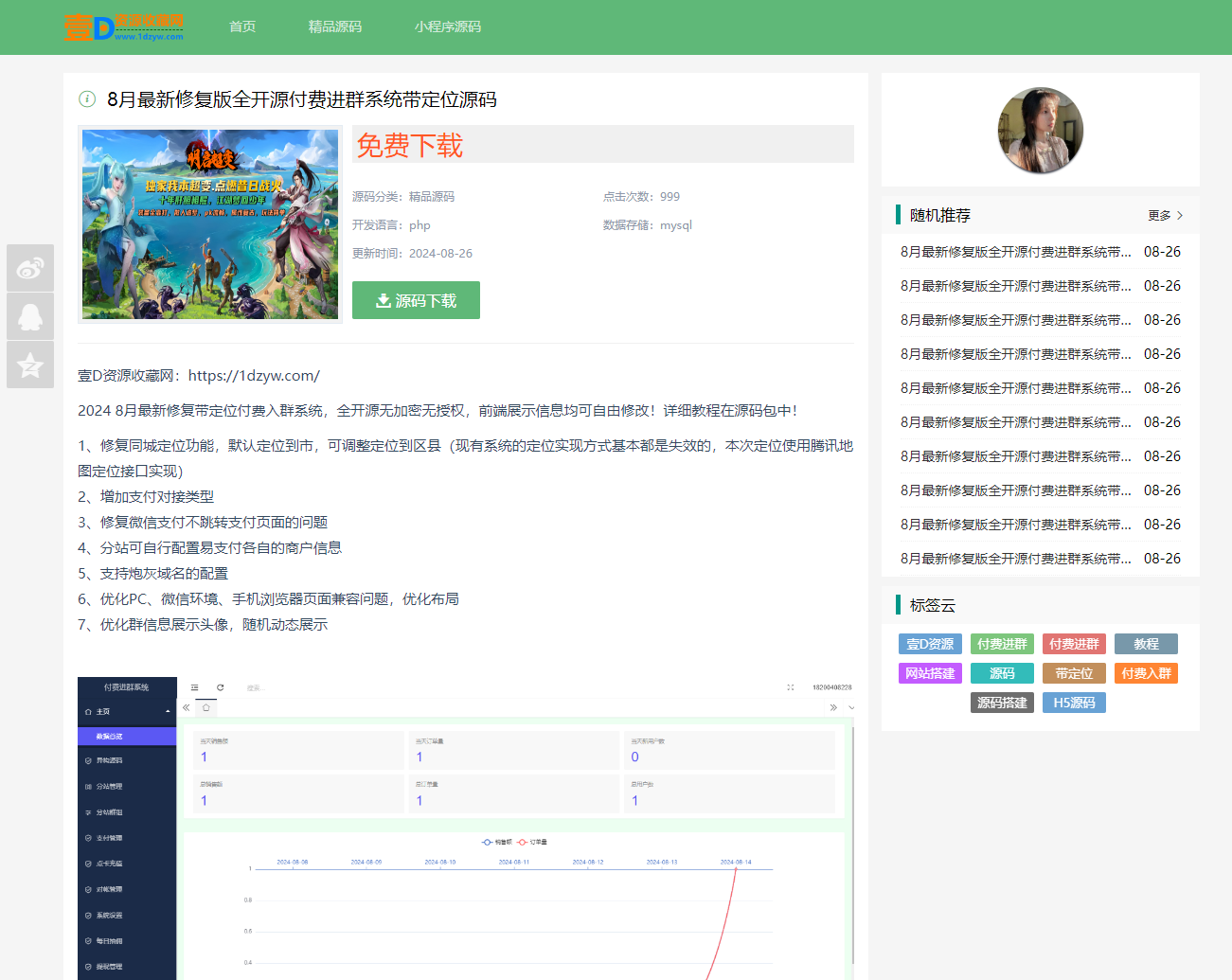Click the refresh icon in the admin panel preview
This screenshot has width=1232, height=980.
[x=220, y=687]
